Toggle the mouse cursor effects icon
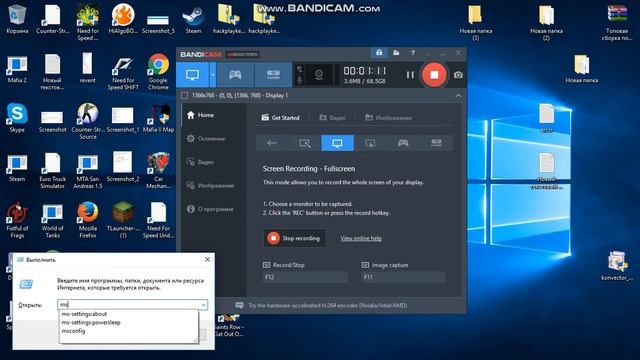 pyautogui.click(x=300, y=69)
